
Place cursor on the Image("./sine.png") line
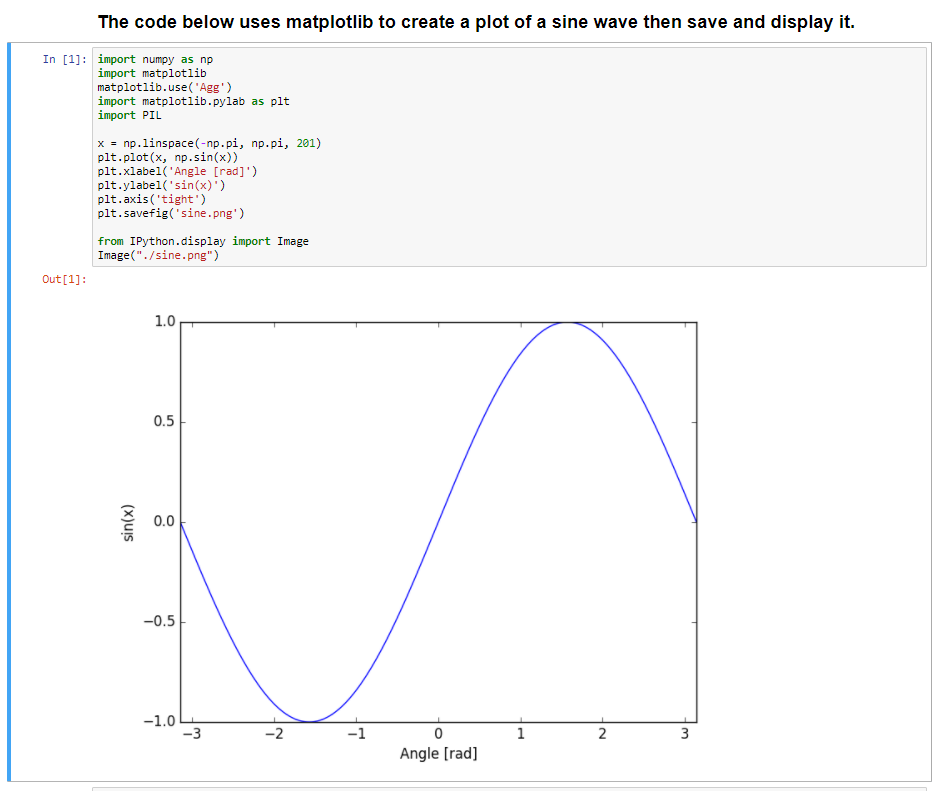(158, 255)
